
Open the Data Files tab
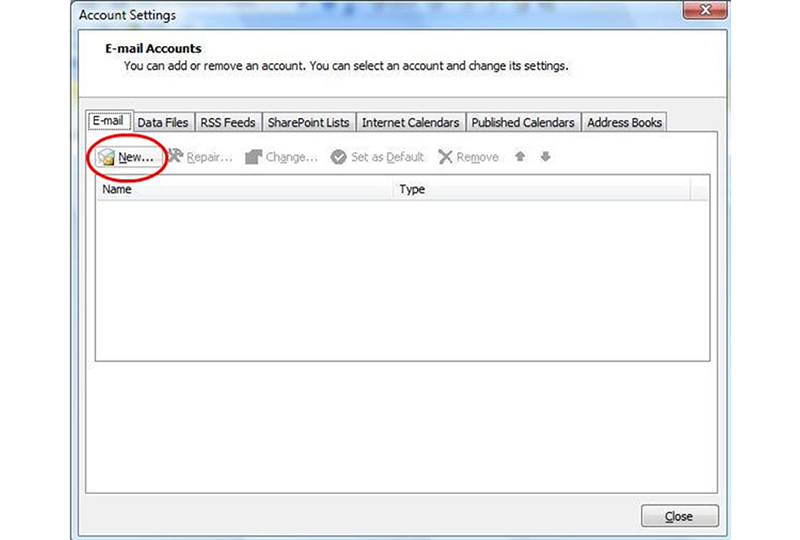click(x=162, y=123)
